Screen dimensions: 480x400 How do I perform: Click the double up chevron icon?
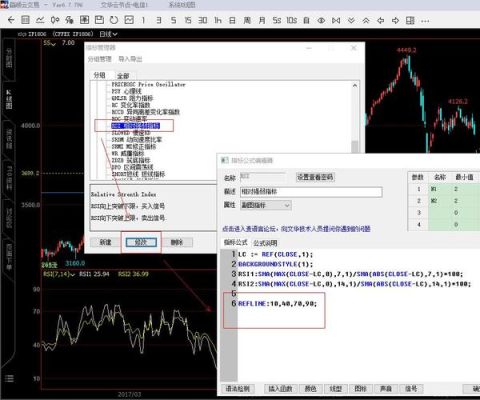click(366, 20)
